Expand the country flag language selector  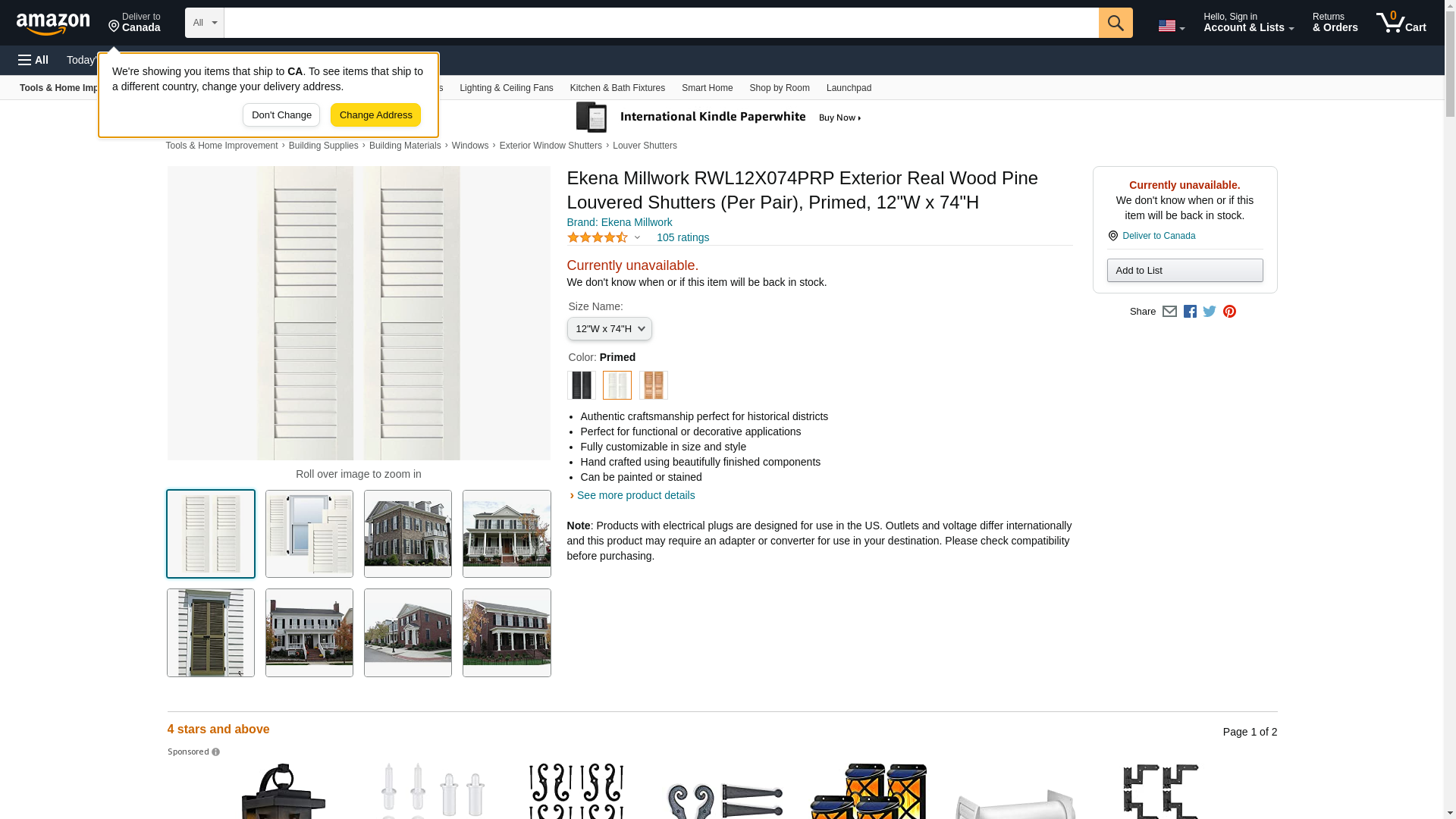pyautogui.click(x=1171, y=26)
